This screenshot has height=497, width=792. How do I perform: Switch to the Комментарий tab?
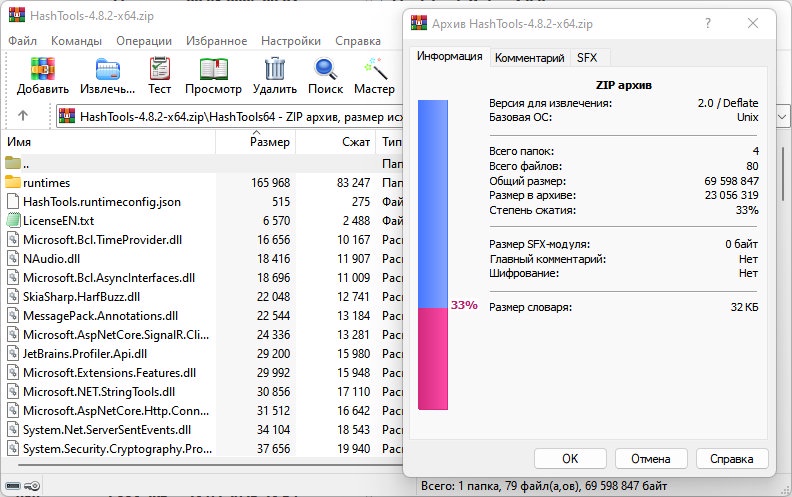(529, 58)
